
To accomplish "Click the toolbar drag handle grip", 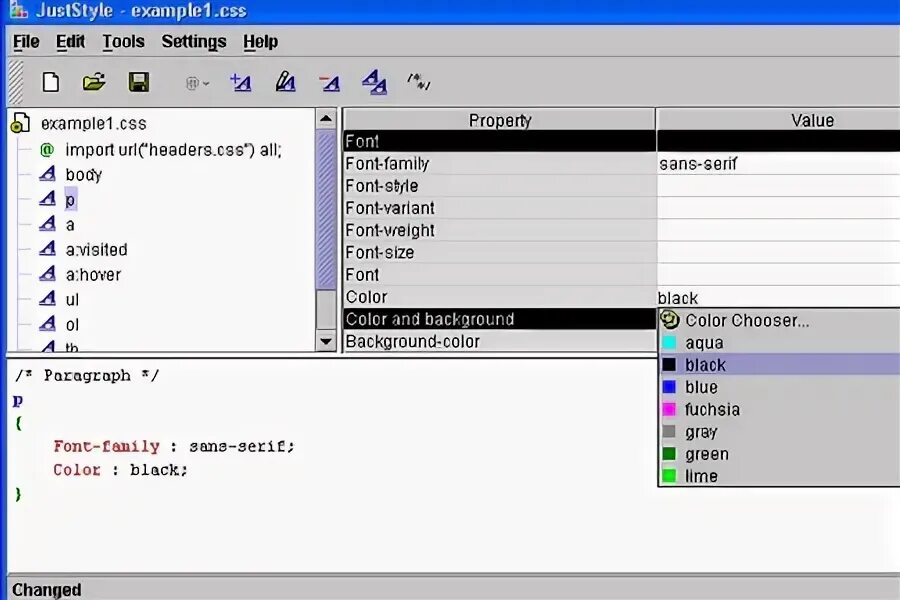I will [15, 82].
